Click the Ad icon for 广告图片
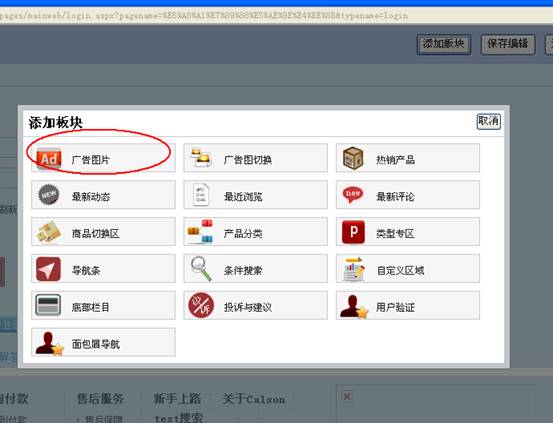 pos(49,158)
